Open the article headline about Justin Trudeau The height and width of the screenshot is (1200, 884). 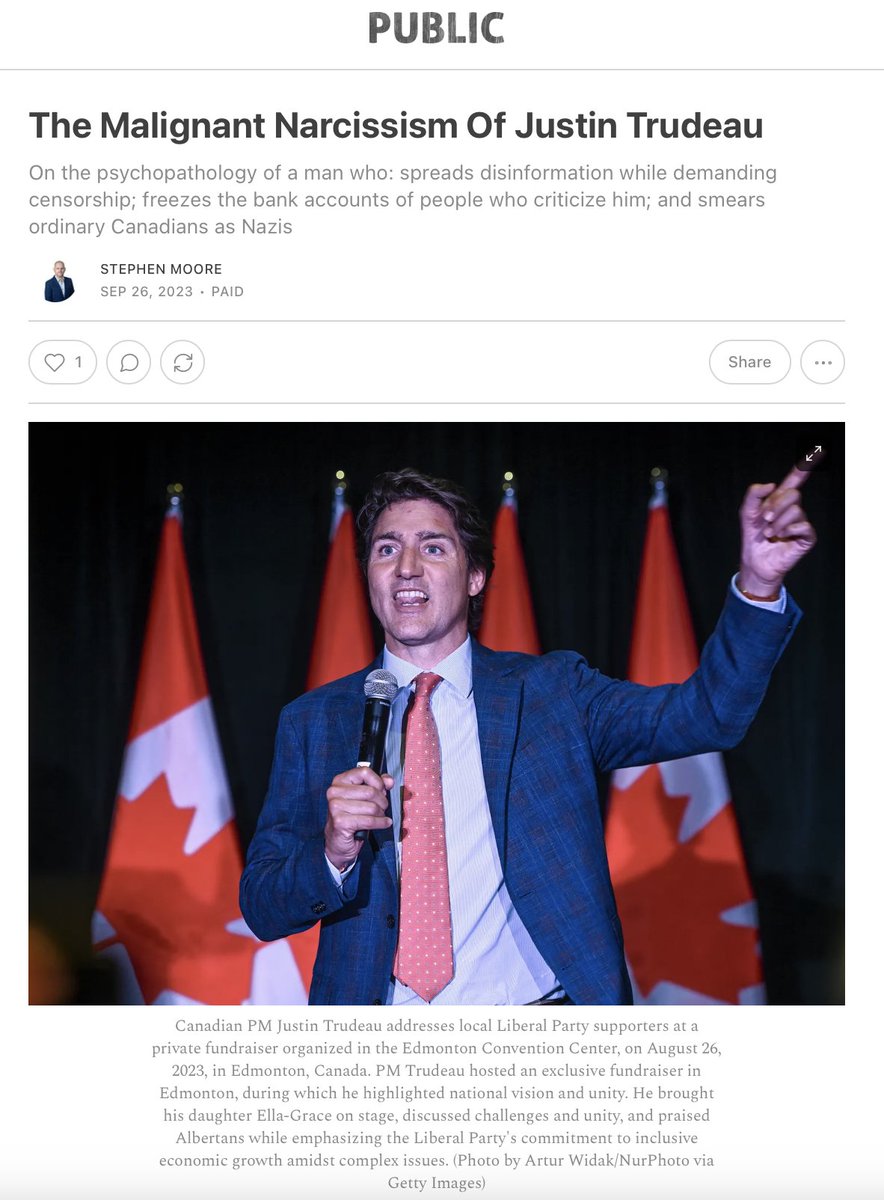click(x=396, y=125)
